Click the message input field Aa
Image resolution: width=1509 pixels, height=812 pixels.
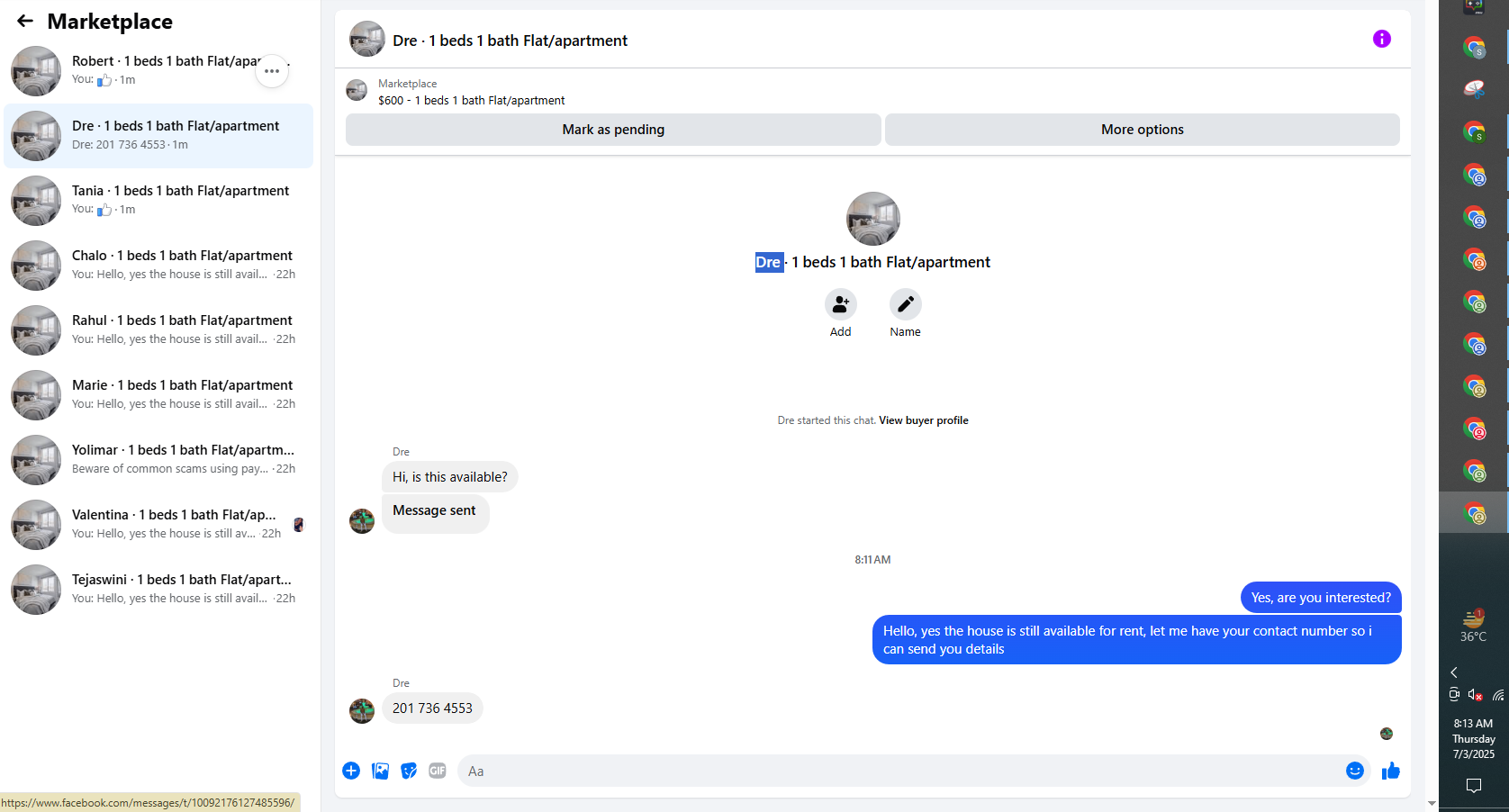tap(900, 771)
